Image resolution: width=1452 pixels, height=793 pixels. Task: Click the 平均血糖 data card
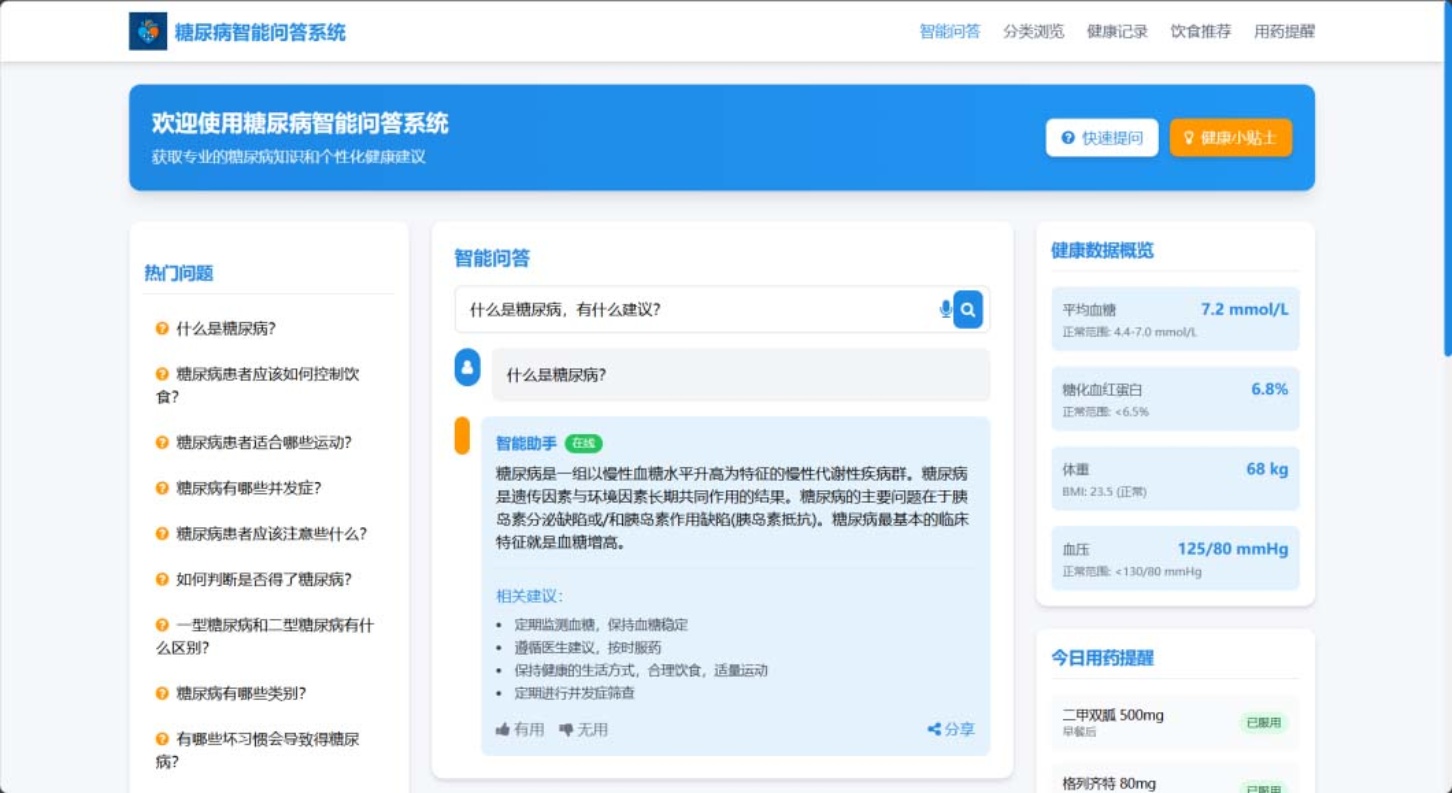(x=1175, y=319)
